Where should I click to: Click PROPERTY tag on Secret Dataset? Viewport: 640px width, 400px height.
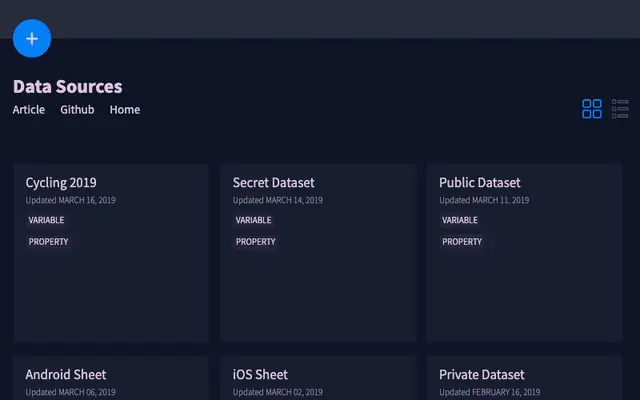[x=256, y=242]
